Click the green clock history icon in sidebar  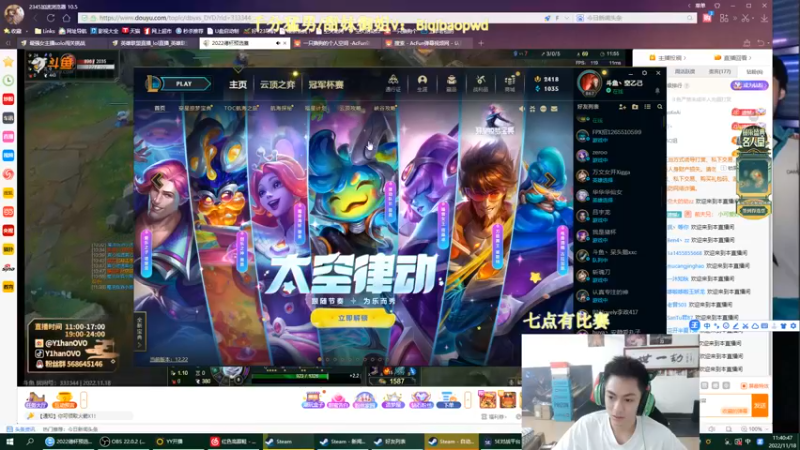(x=8, y=80)
